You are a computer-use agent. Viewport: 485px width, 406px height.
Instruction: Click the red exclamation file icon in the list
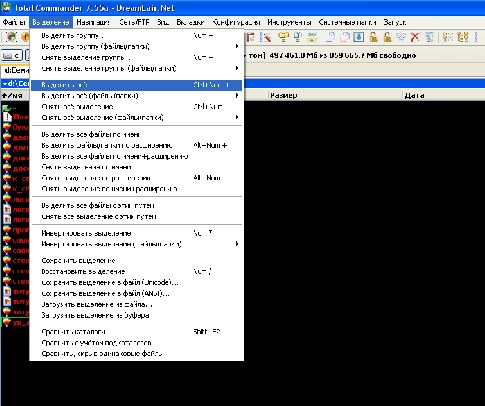(x=7, y=117)
